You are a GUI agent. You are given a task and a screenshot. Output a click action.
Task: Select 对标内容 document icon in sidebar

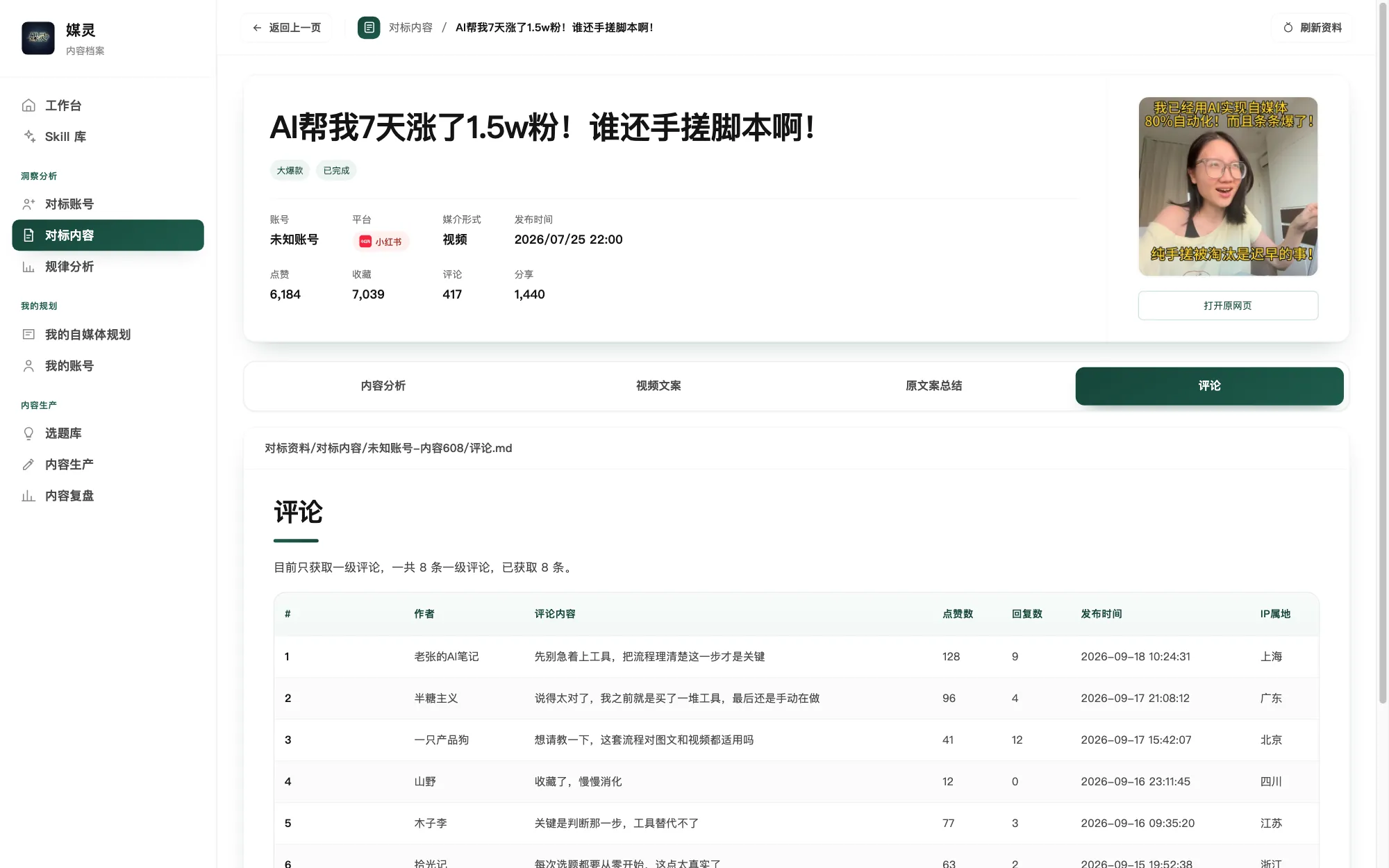[28, 235]
